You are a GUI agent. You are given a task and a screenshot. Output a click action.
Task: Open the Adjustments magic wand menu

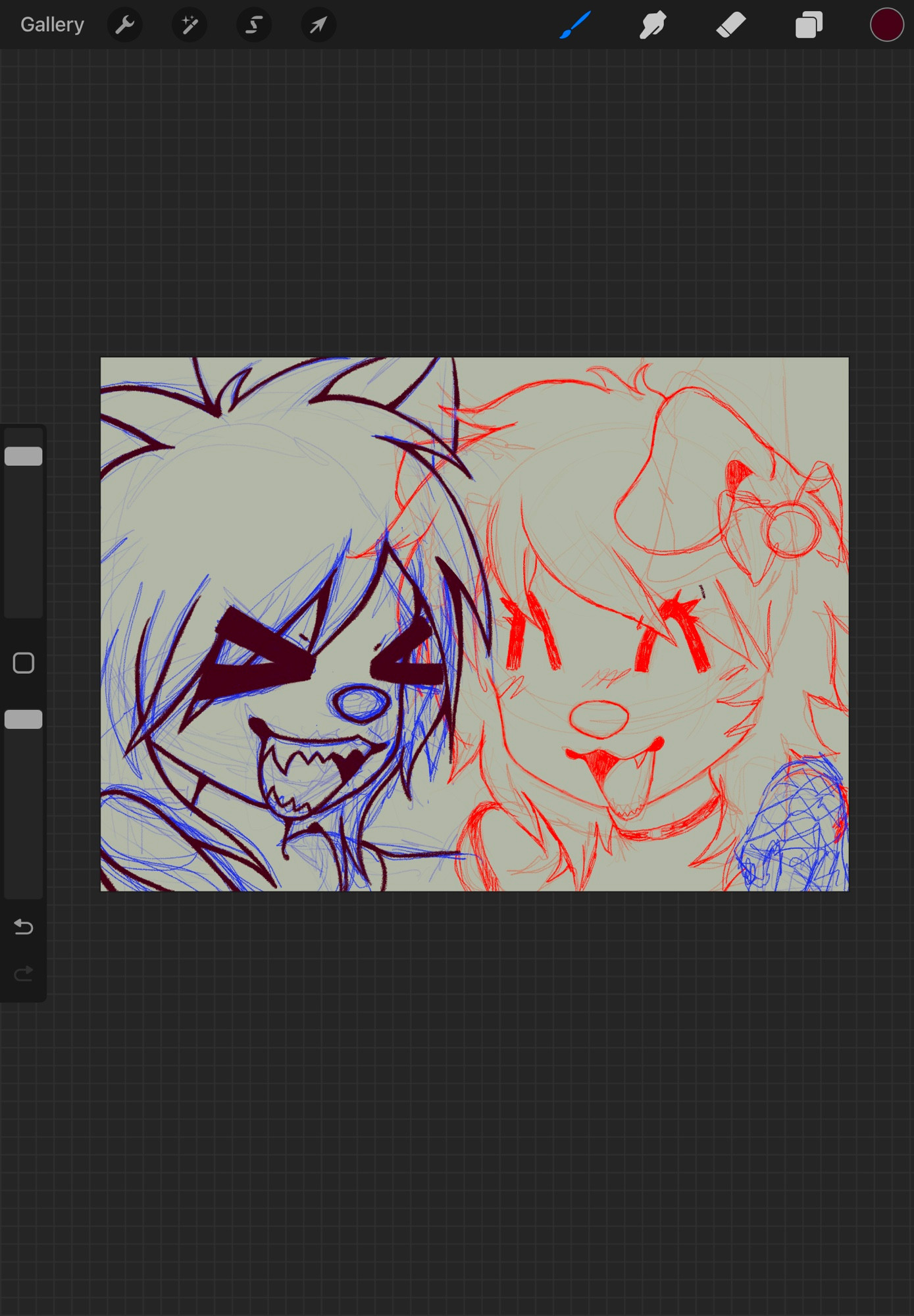[190, 25]
